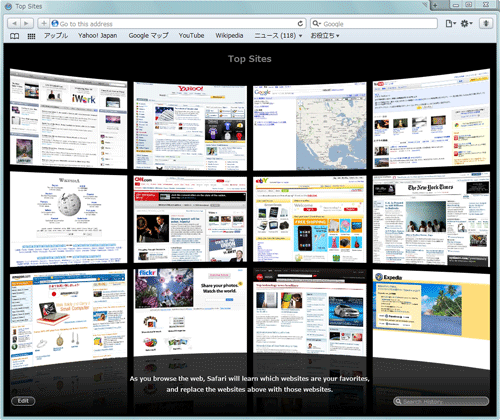The width and height of the screenshot is (500, 420).
Task: Click the bug report icon button
Action: coord(486,23)
